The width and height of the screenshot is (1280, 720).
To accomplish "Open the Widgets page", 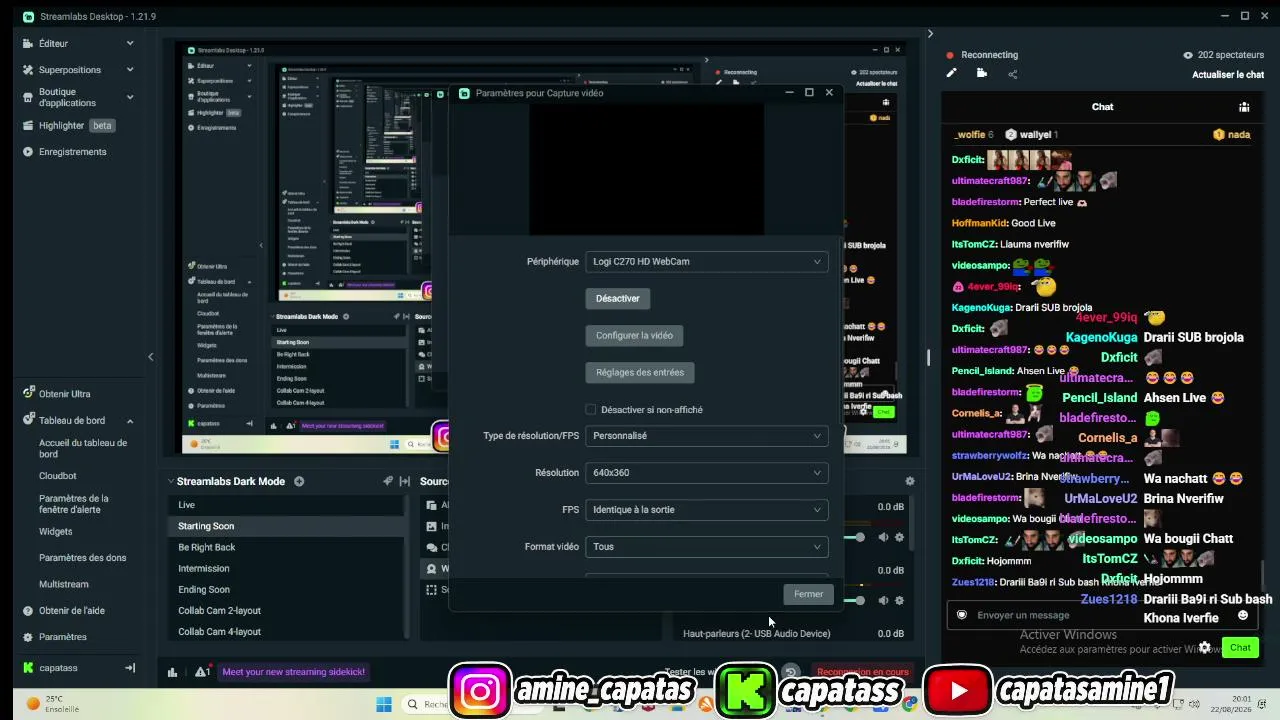I will click(56, 532).
